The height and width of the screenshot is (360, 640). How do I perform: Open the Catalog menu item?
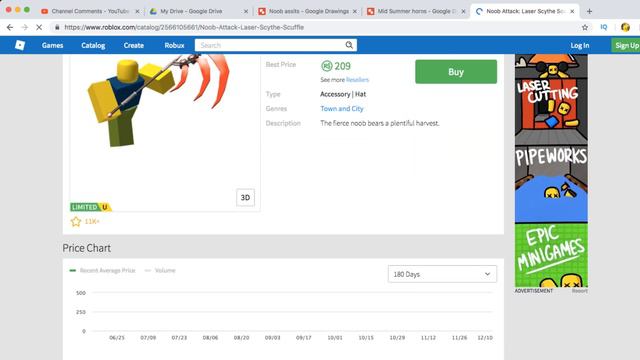93,45
